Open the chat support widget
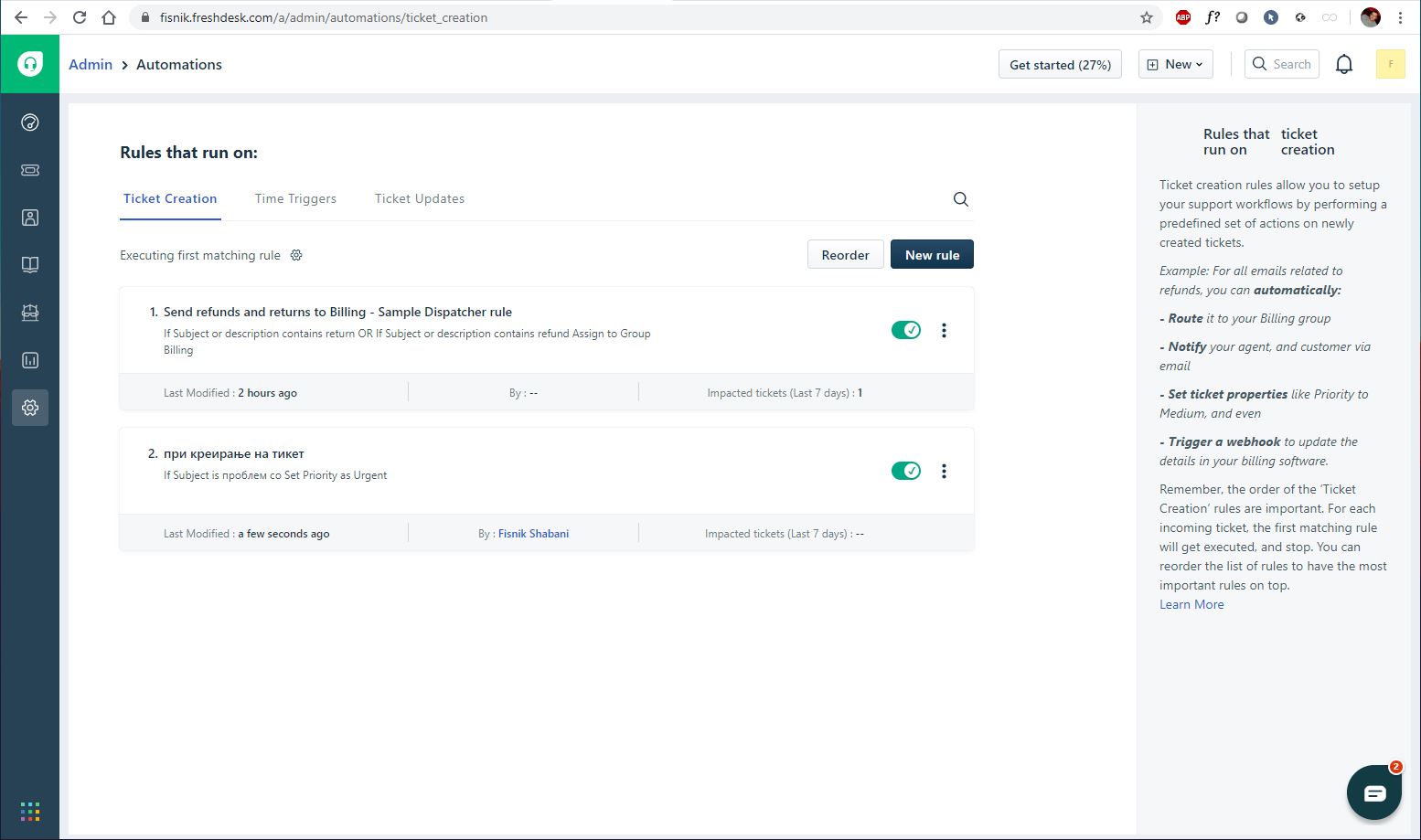Viewport: 1421px width, 840px height. pos(1373,792)
